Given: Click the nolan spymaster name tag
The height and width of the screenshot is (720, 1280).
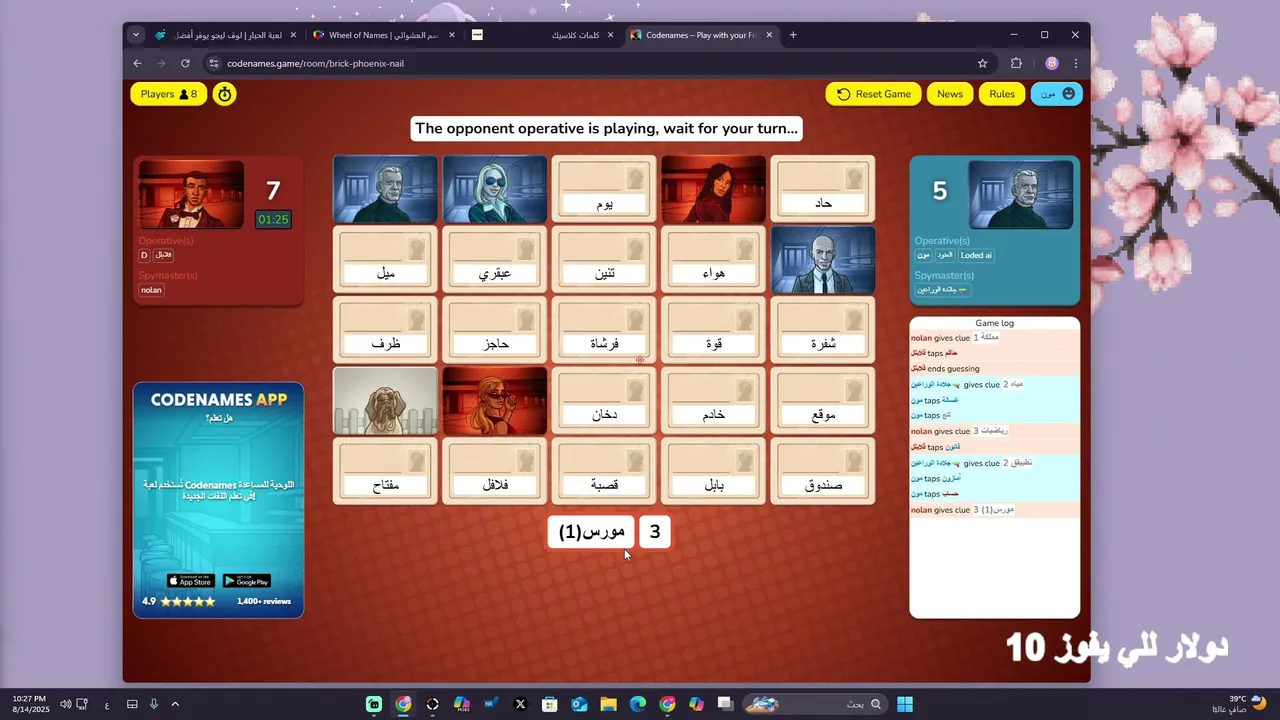Looking at the screenshot, I should coord(151,290).
